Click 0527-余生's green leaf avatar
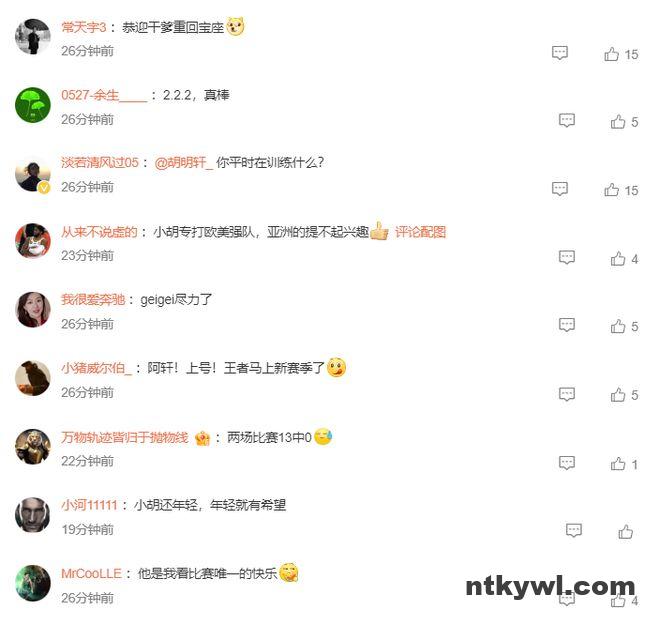The width and height of the screenshot is (660, 625). [33, 105]
